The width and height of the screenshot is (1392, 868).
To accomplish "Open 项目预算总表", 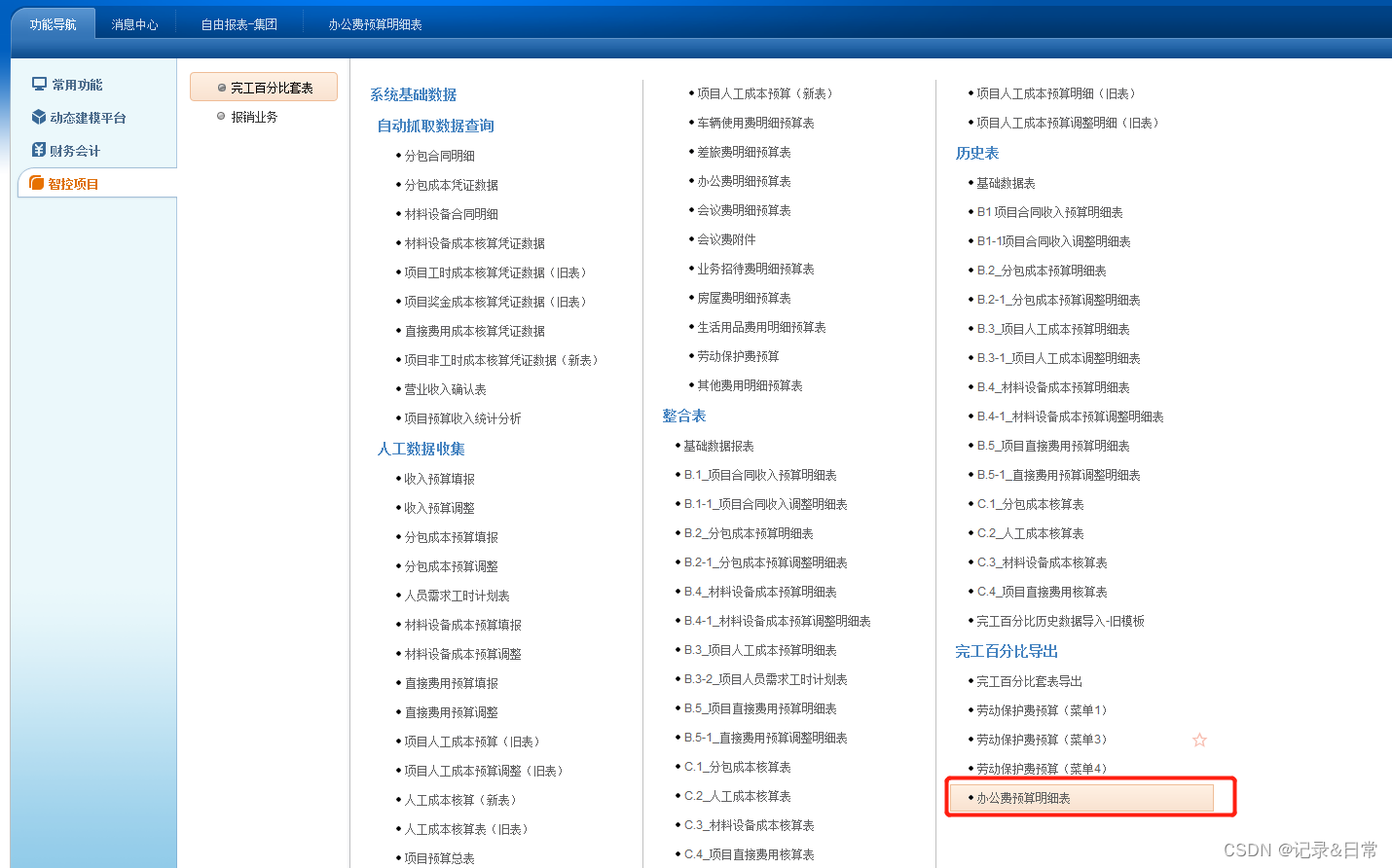I will point(439,858).
